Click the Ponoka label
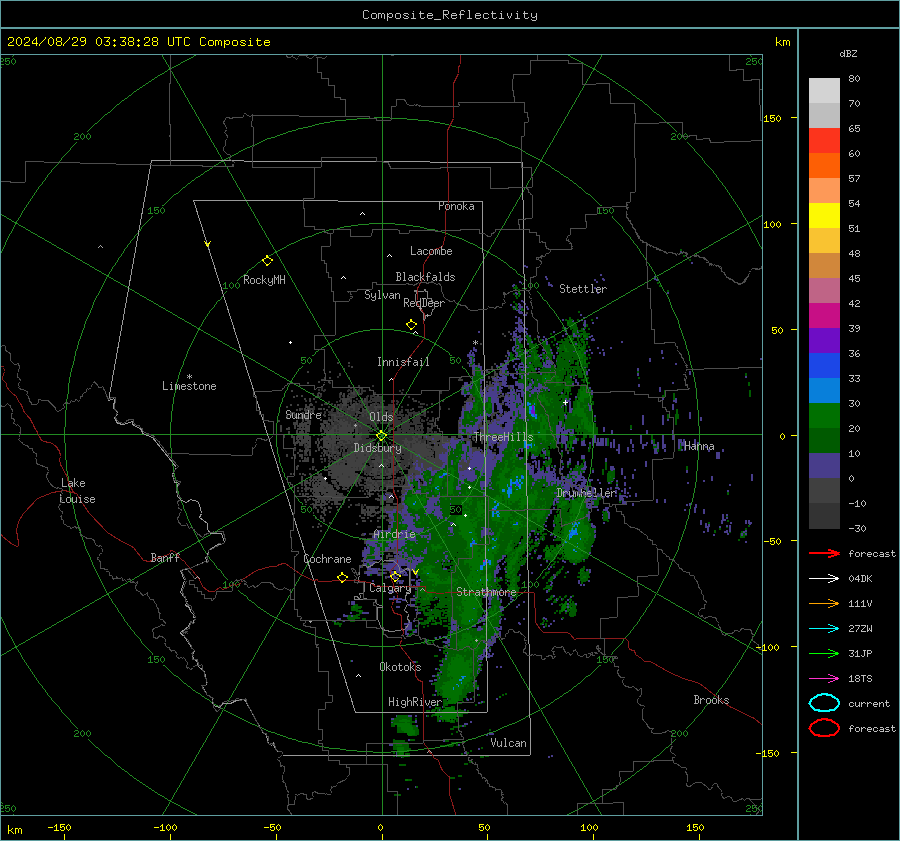 [456, 206]
